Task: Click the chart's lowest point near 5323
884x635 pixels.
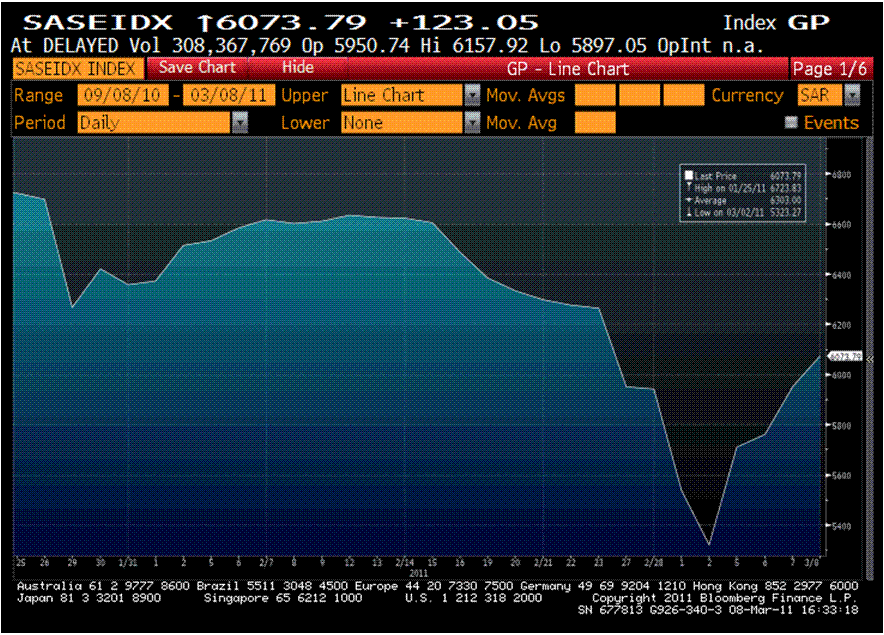Action: coord(709,545)
